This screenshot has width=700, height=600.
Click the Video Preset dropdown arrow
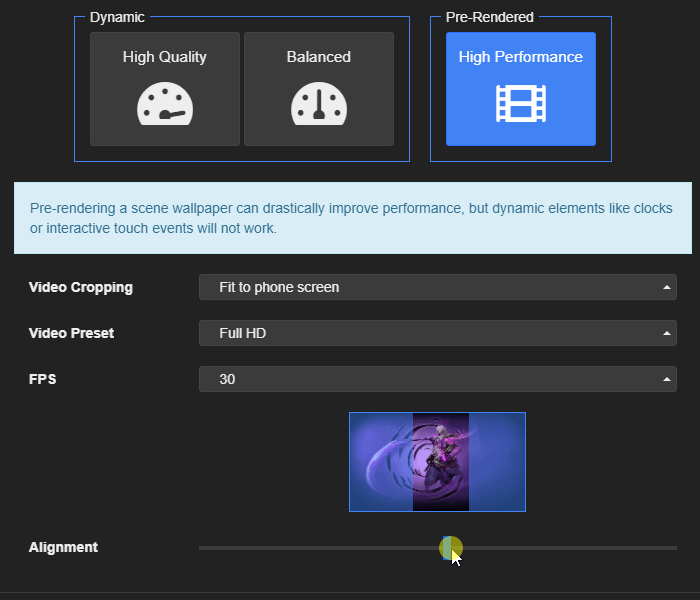pos(666,334)
